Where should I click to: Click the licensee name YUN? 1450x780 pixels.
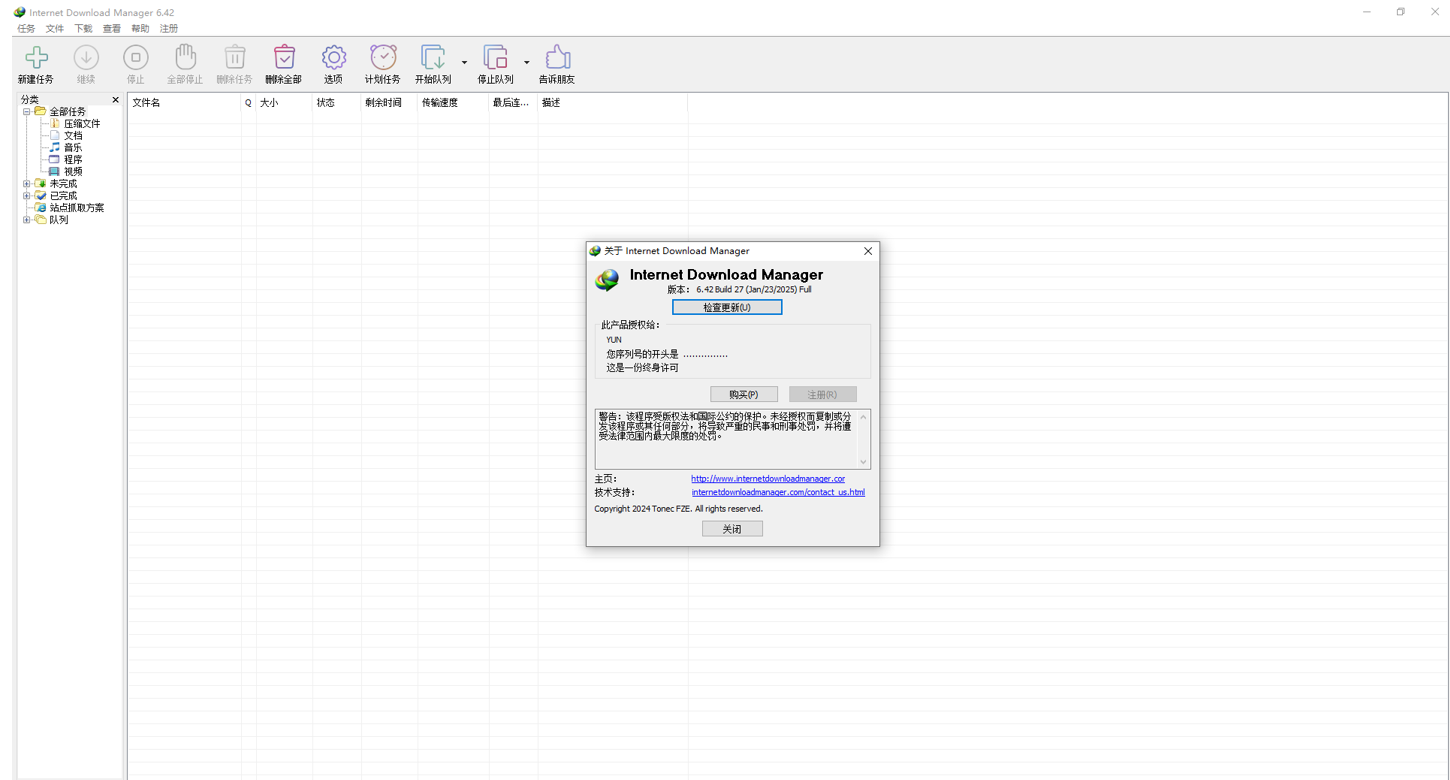tap(614, 340)
